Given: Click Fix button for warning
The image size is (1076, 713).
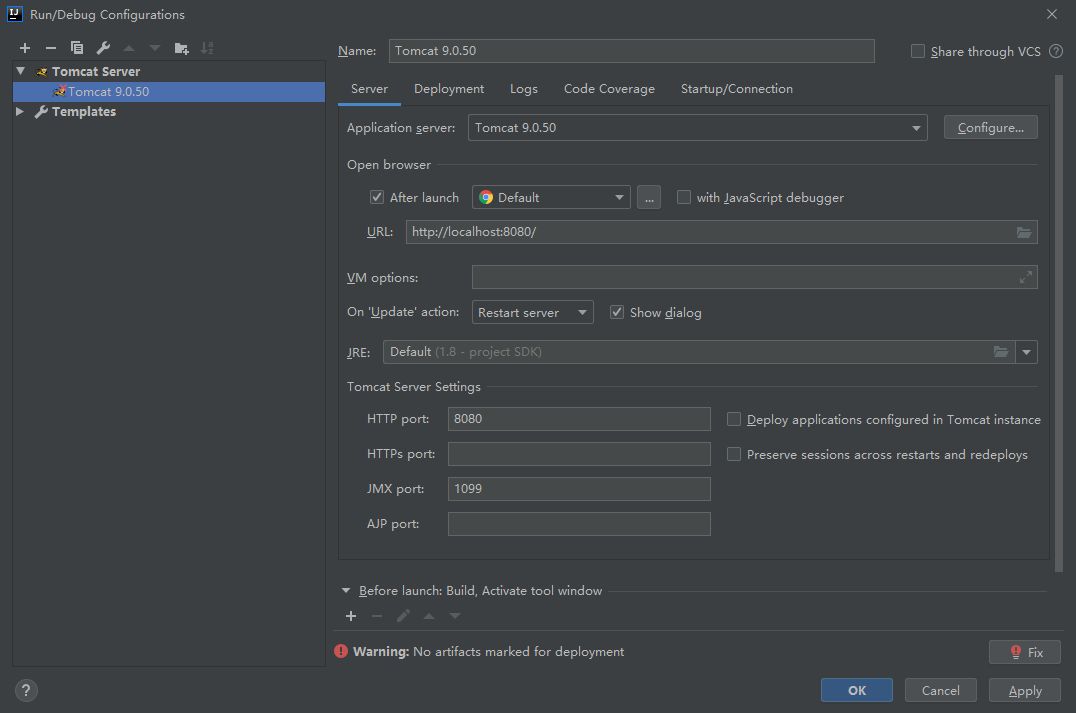Looking at the screenshot, I should 1025,652.
